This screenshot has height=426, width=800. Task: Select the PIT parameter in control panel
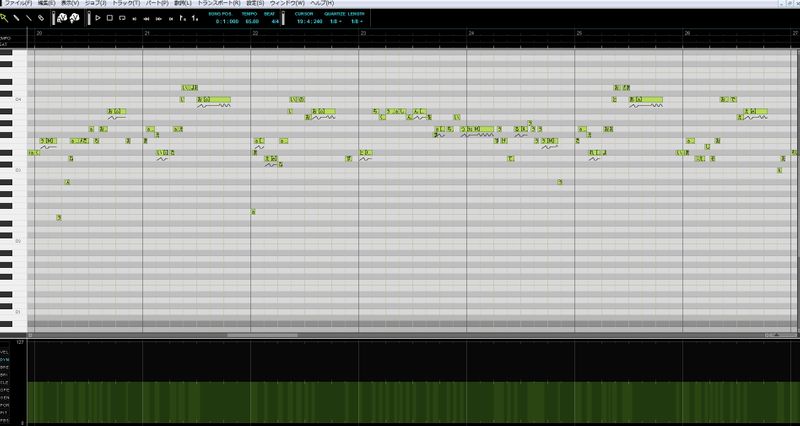[x=5, y=412]
